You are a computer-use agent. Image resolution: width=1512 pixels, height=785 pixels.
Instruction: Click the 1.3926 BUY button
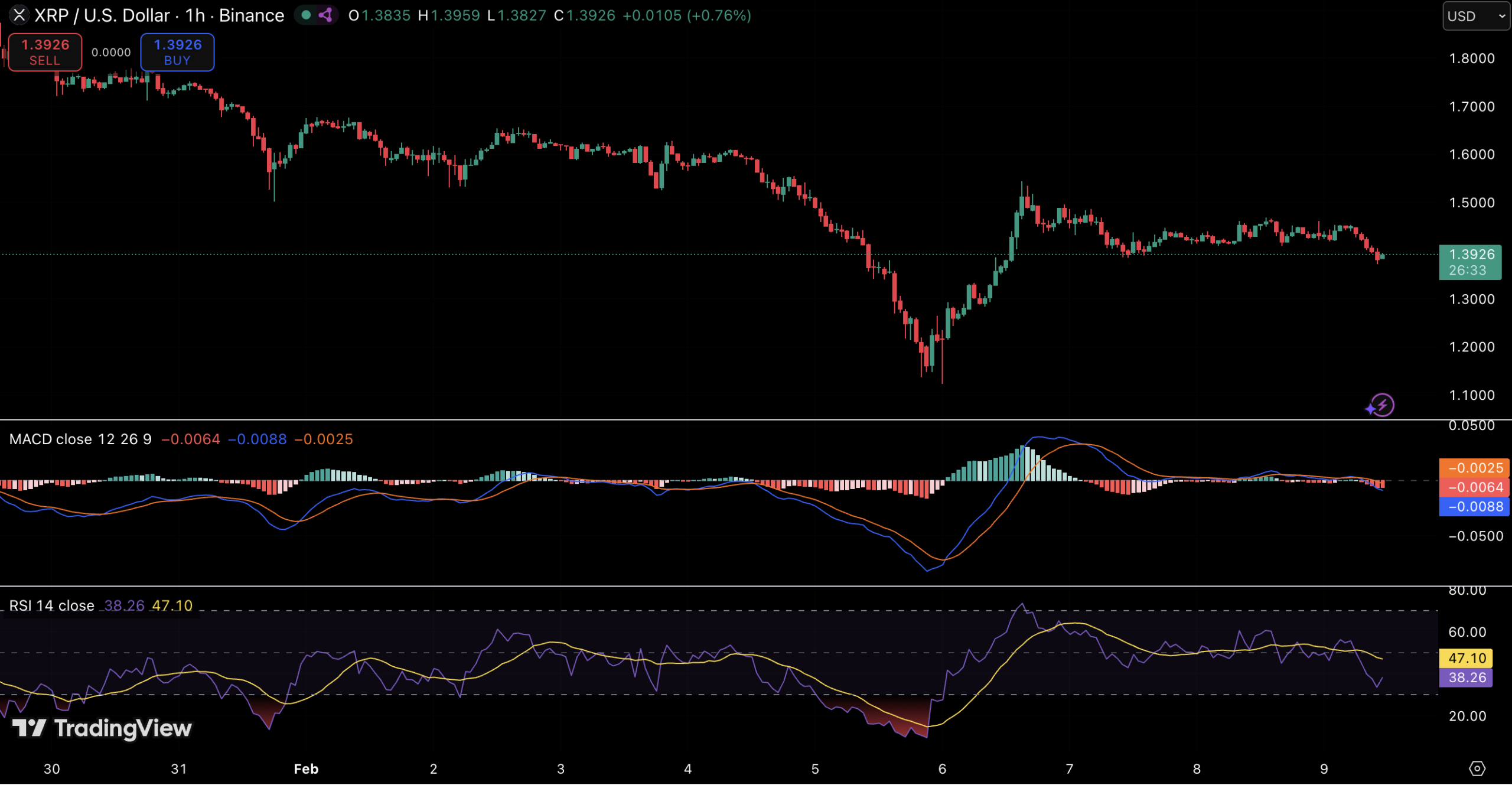coord(177,52)
